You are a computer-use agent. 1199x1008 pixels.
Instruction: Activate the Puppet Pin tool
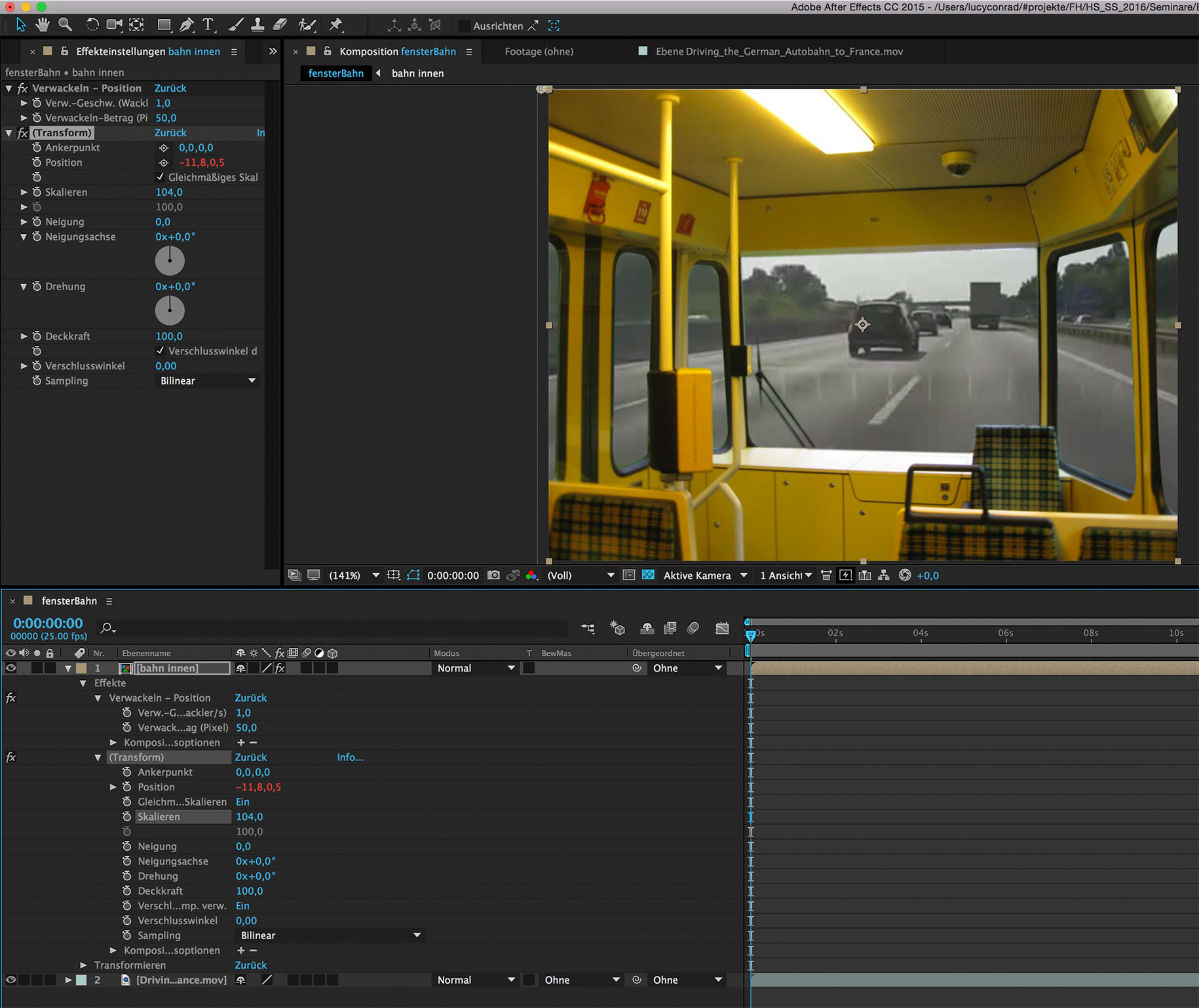(336, 25)
